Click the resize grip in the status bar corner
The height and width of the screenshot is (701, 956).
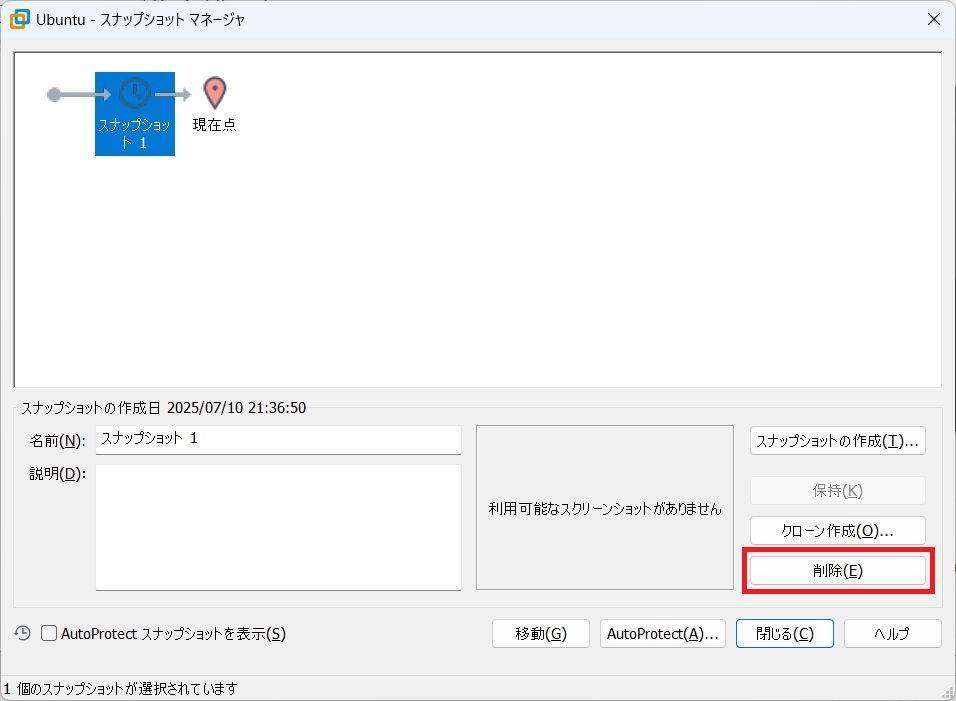[948, 693]
